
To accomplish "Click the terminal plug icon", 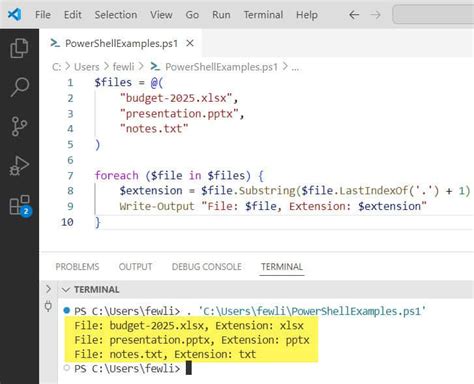I will click(x=48, y=306).
